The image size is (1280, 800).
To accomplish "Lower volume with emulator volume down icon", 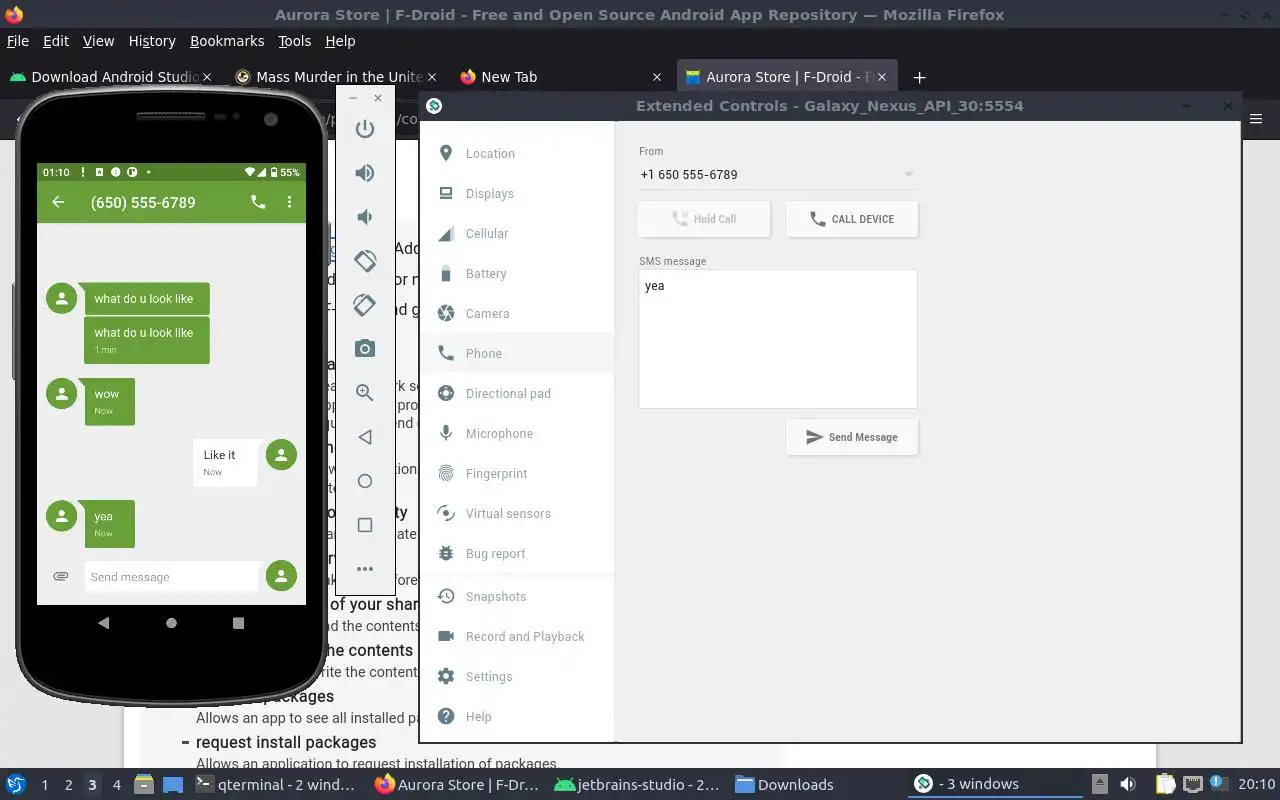I will pos(365,217).
